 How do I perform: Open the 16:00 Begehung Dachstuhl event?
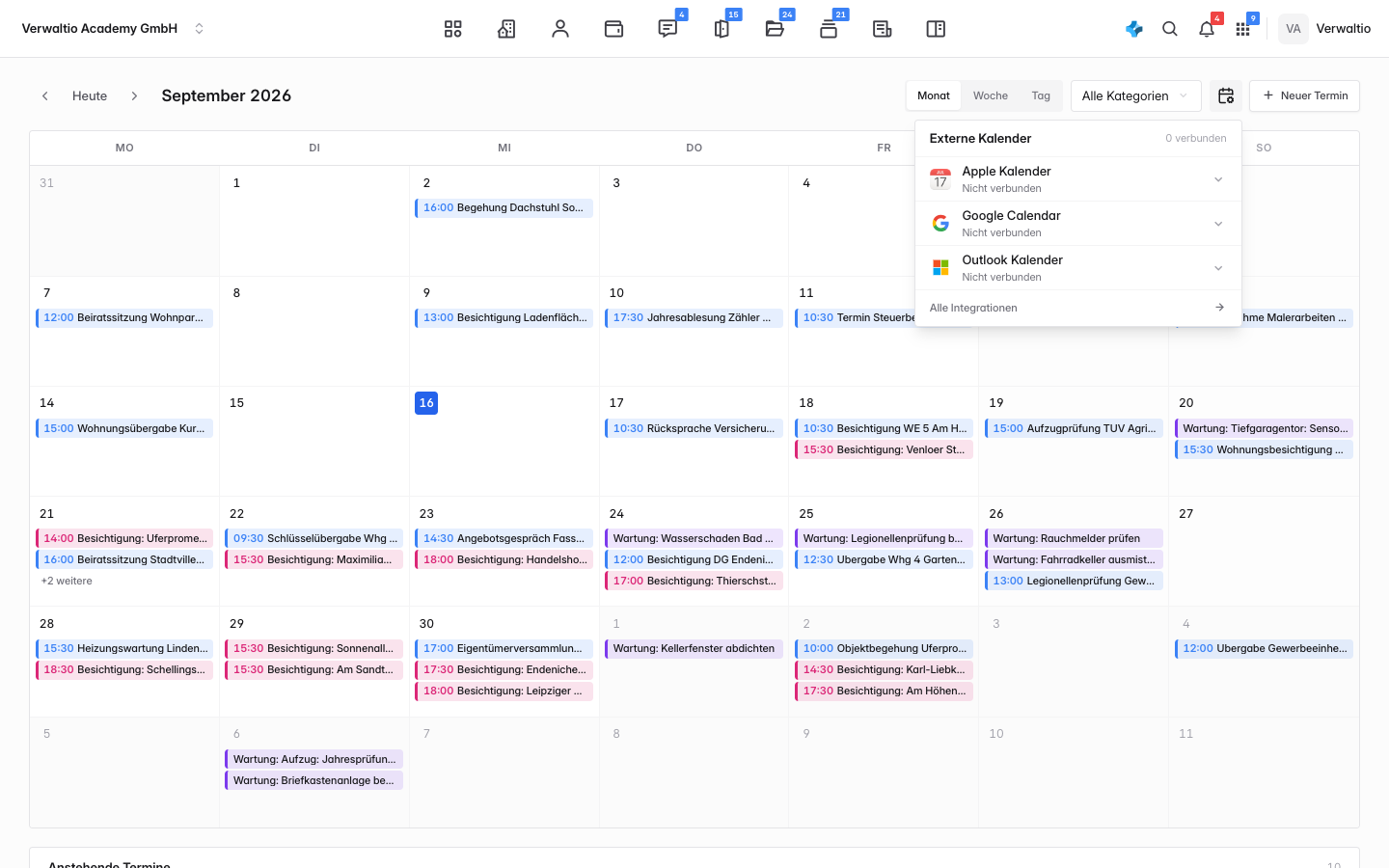tap(504, 207)
